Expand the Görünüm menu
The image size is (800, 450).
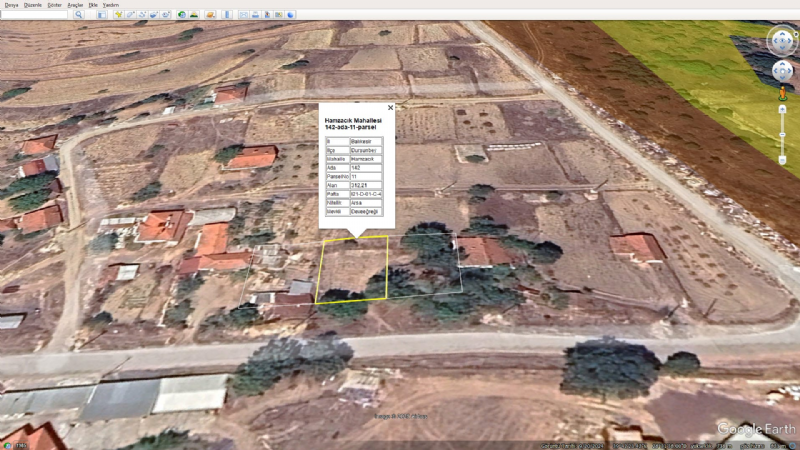[x=54, y=5]
